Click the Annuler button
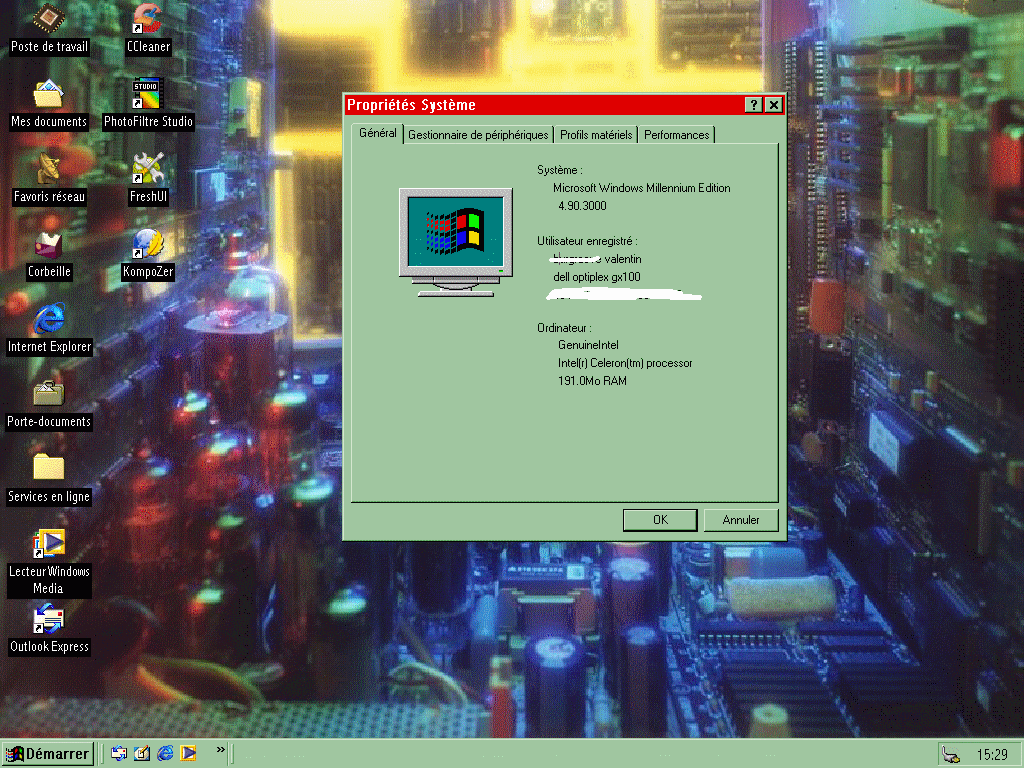This screenshot has height=768, width=1024. coord(741,520)
